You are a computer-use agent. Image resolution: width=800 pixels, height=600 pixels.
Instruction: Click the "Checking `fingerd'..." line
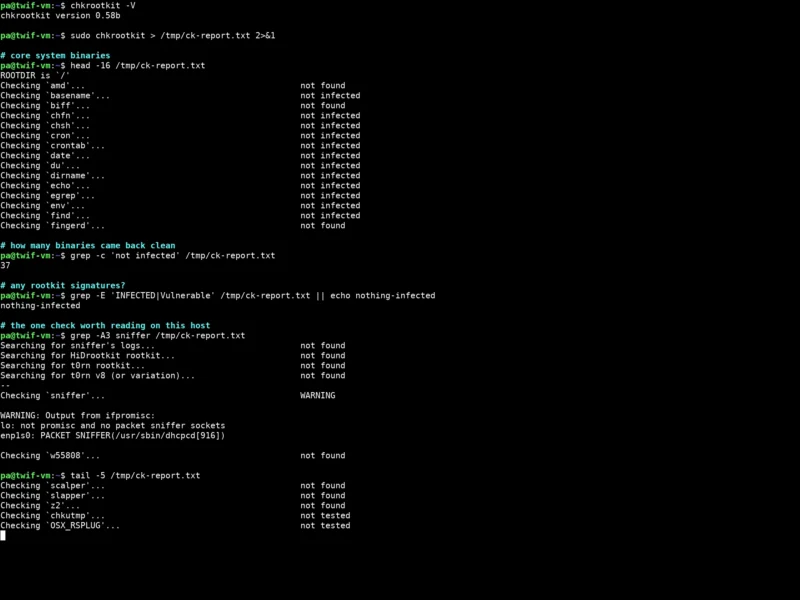point(53,226)
